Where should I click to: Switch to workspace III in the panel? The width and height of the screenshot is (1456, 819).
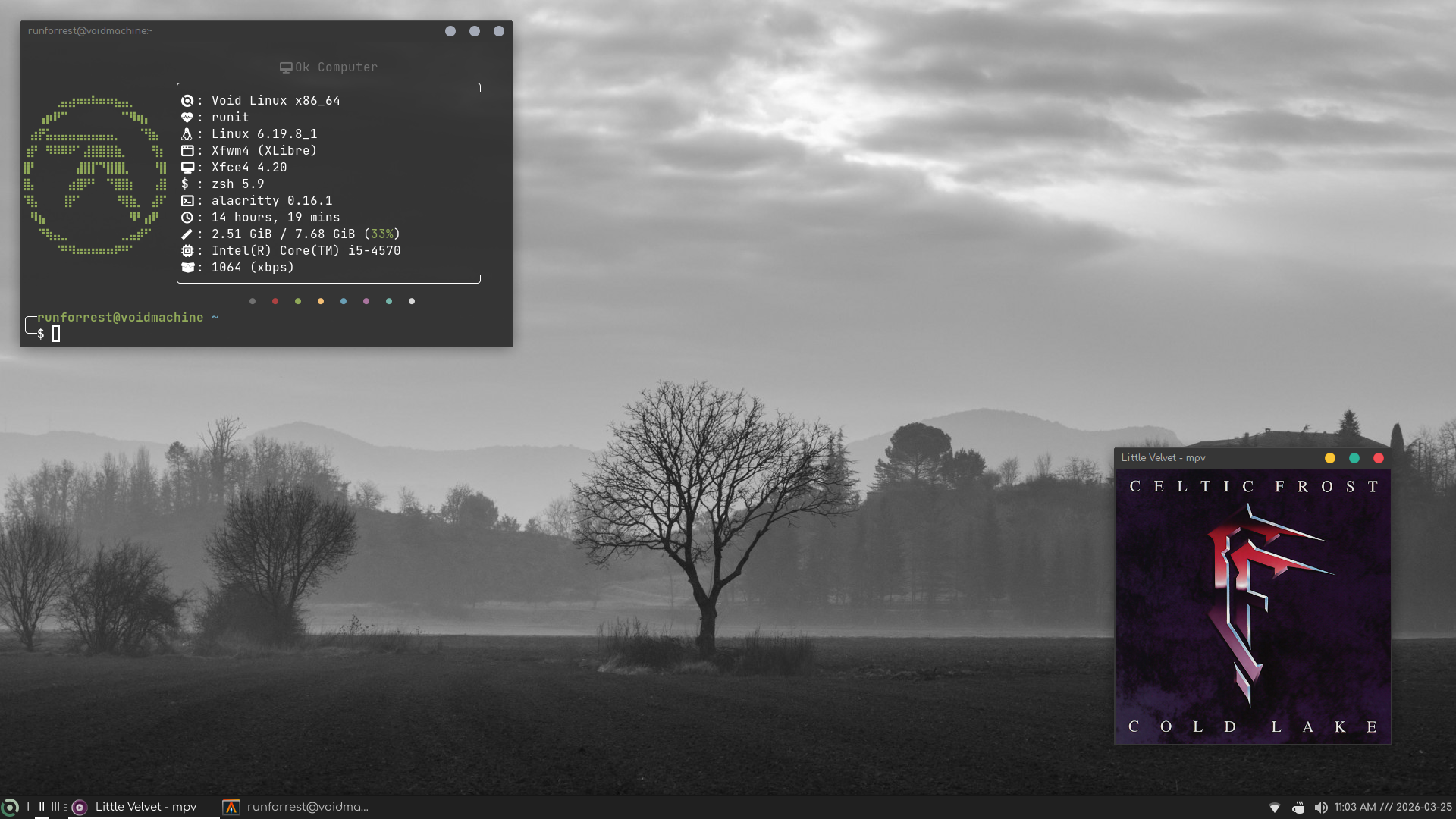click(x=55, y=807)
